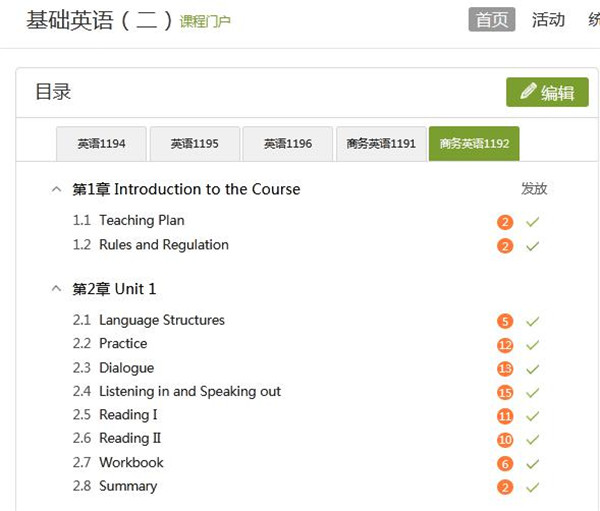Toggle the release checkmark for Reading II
The image size is (600, 511).
click(533, 440)
